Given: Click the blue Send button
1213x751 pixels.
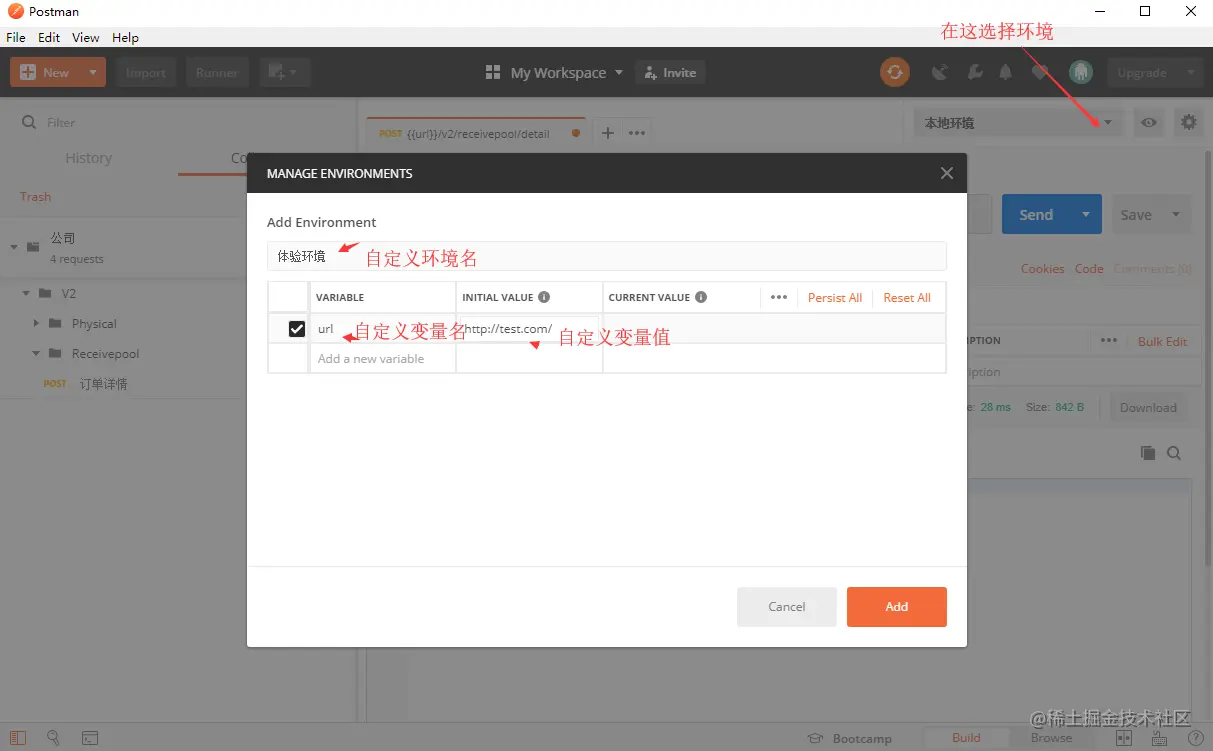Looking at the screenshot, I should click(1036, 214).
